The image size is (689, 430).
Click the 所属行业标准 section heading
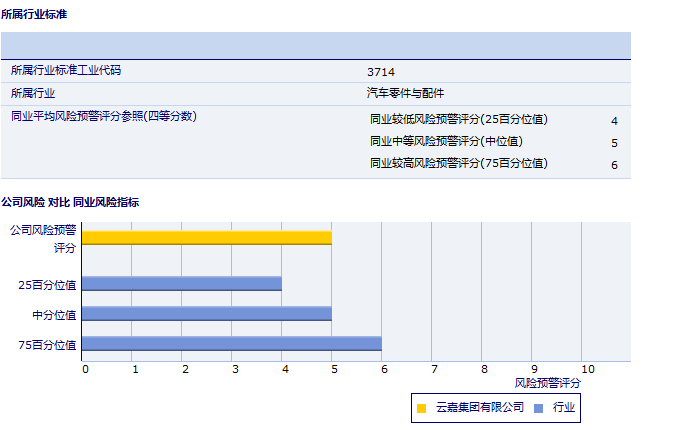coord(35,15)
